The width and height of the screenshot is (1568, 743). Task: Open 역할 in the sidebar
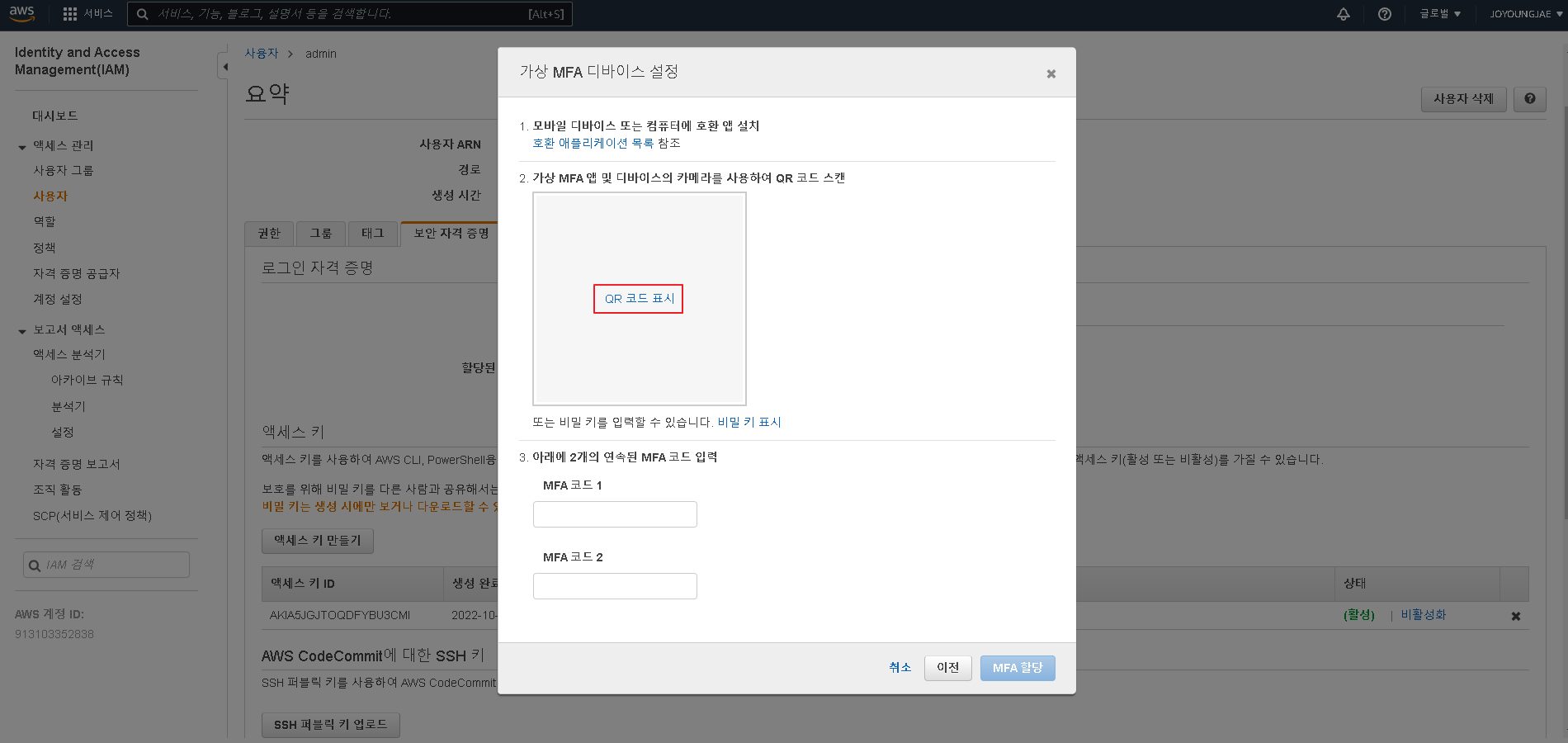pyautogui.click(x=45, y=221)
